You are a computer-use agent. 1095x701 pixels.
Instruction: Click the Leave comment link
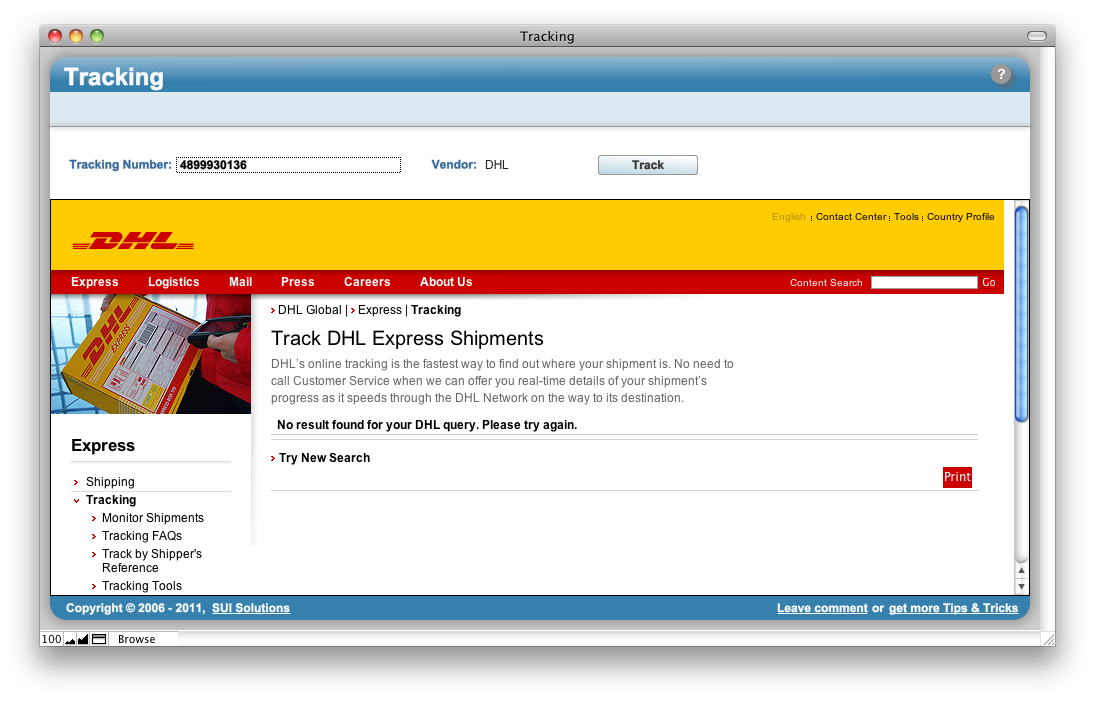(x=822, y=608)
